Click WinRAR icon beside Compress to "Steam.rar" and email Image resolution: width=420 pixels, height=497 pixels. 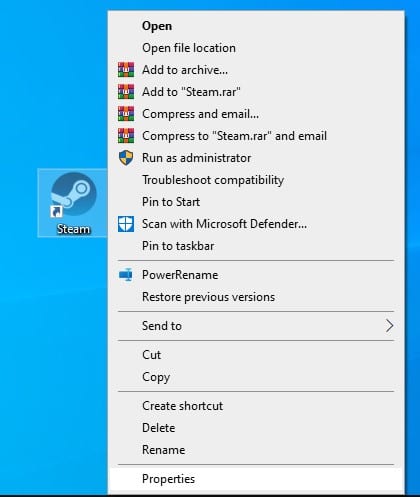[126, 136]
